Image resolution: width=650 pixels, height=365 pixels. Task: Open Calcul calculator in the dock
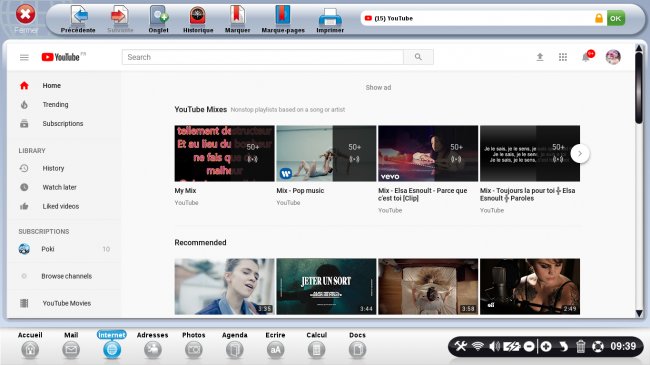316,345
